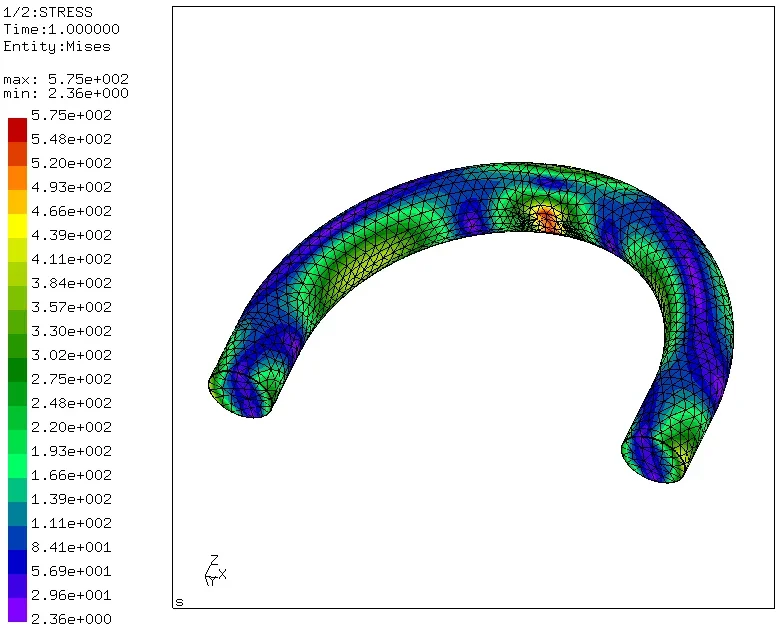This screenshot has height=628, width=784.
Task: Pick legend value 3.02e+002
Action: coord(72,355)
